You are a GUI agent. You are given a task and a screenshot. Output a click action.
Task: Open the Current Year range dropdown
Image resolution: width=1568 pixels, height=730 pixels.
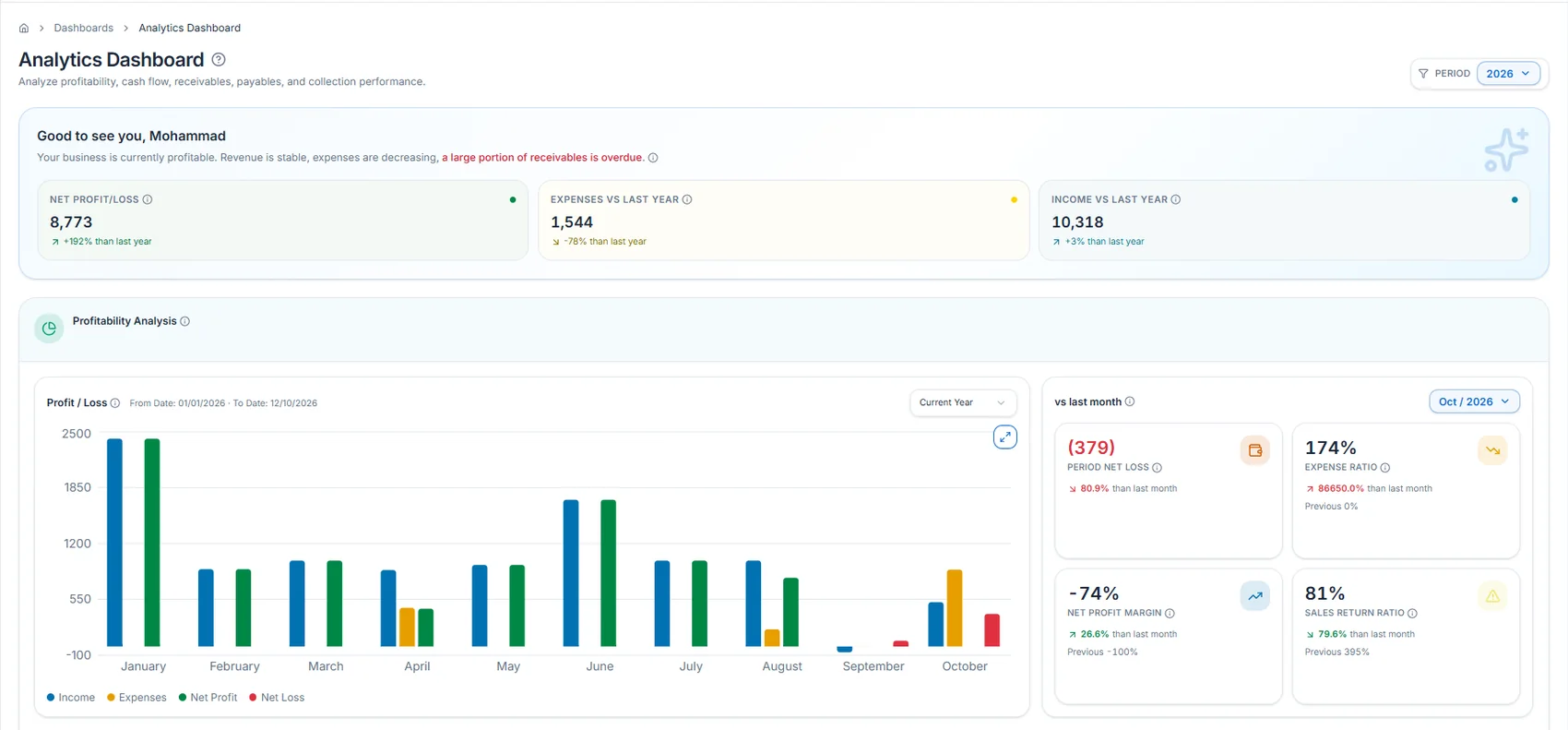(x=963, y=402)
